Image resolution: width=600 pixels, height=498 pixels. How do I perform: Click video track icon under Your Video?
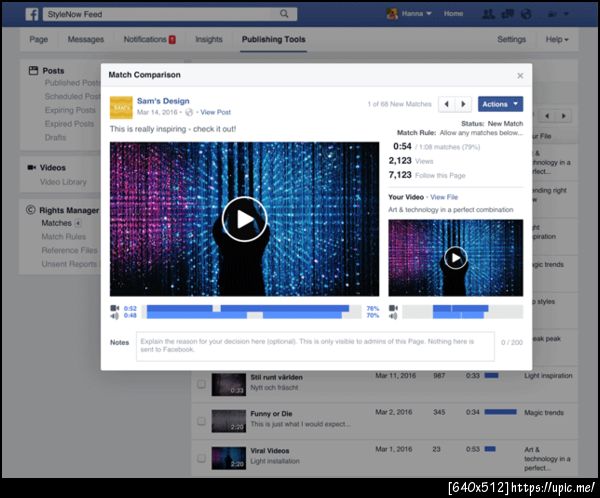[x=393, y=308]
